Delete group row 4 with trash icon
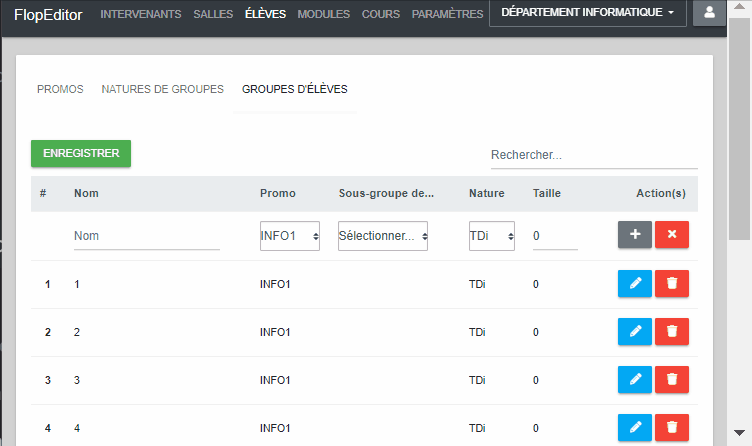Viewport: 752px width, 446px height. [x=672, y=427]
